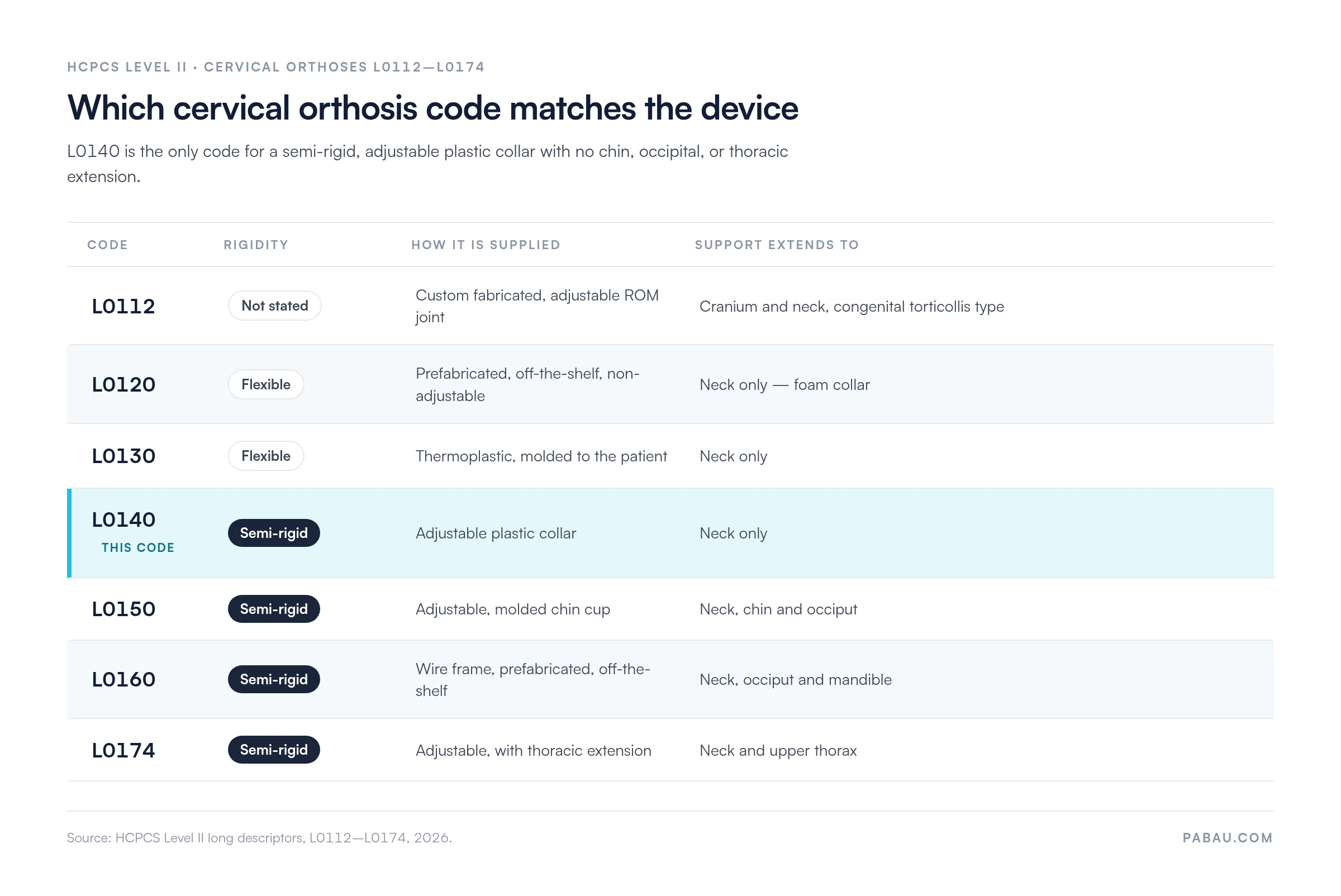This screenshot has width=1341, height=896.
Task: Click the title heading about cervical orthosis
Action: click(x=432, y=108)
